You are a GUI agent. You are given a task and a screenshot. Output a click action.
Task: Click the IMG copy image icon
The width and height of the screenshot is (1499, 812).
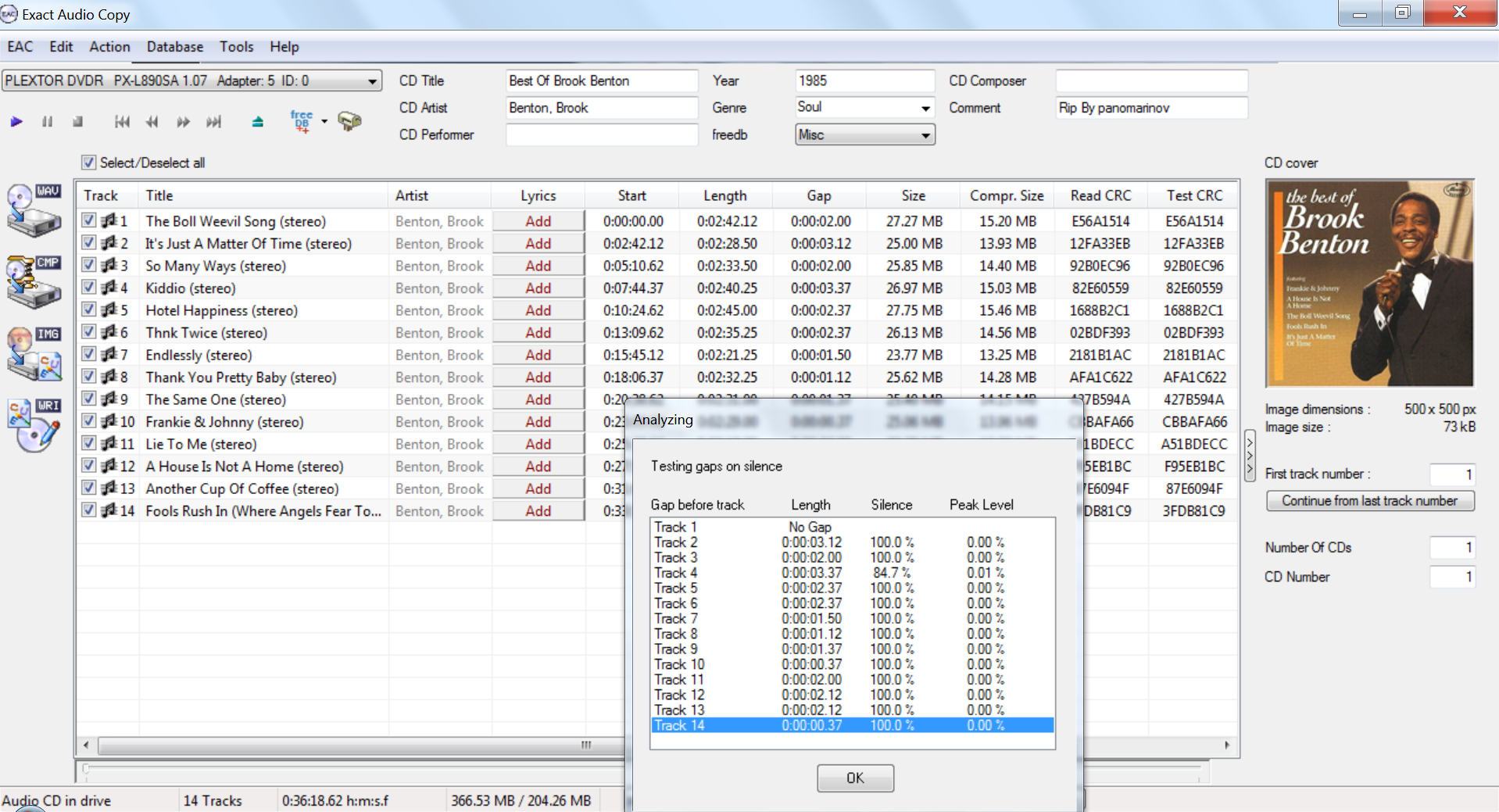point(34,353)
